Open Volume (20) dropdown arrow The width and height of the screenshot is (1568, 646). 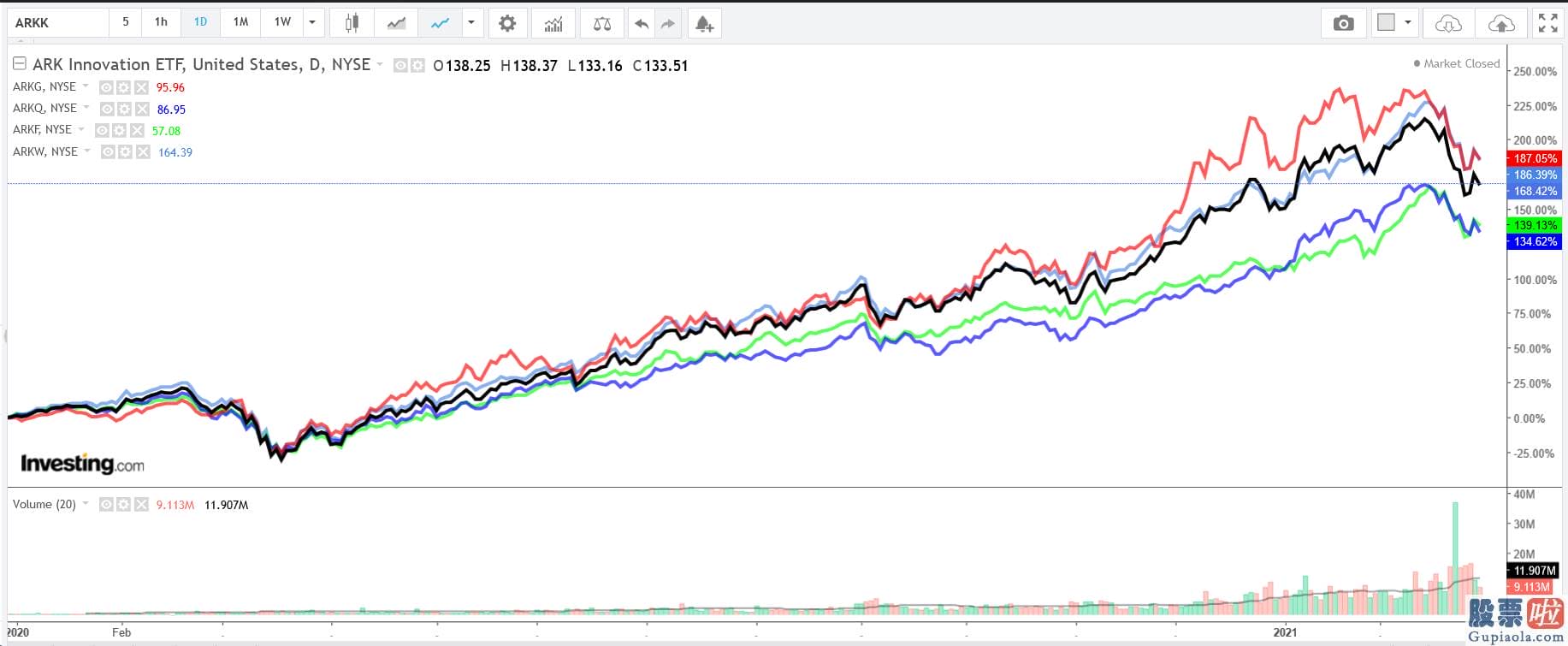(x=86, y=504)
